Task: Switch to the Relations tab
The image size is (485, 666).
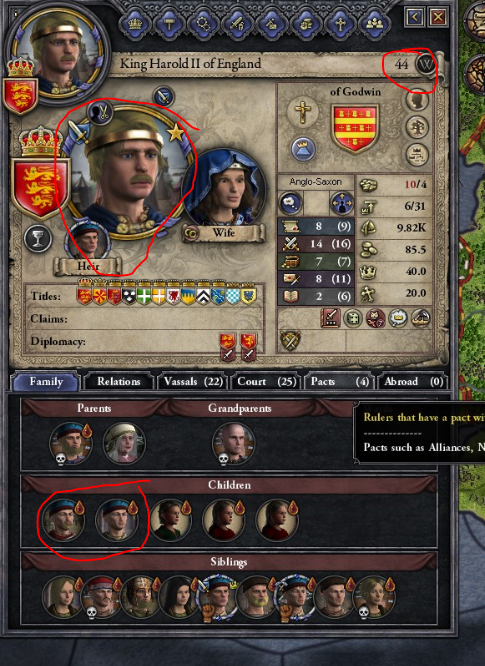Action: [118, 381]
